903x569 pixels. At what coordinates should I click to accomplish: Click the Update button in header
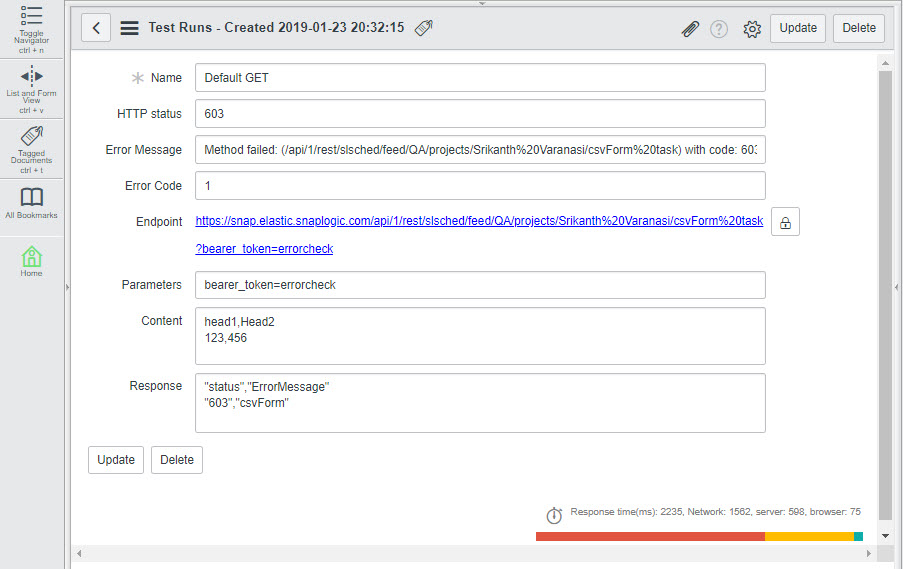[798, 28]
